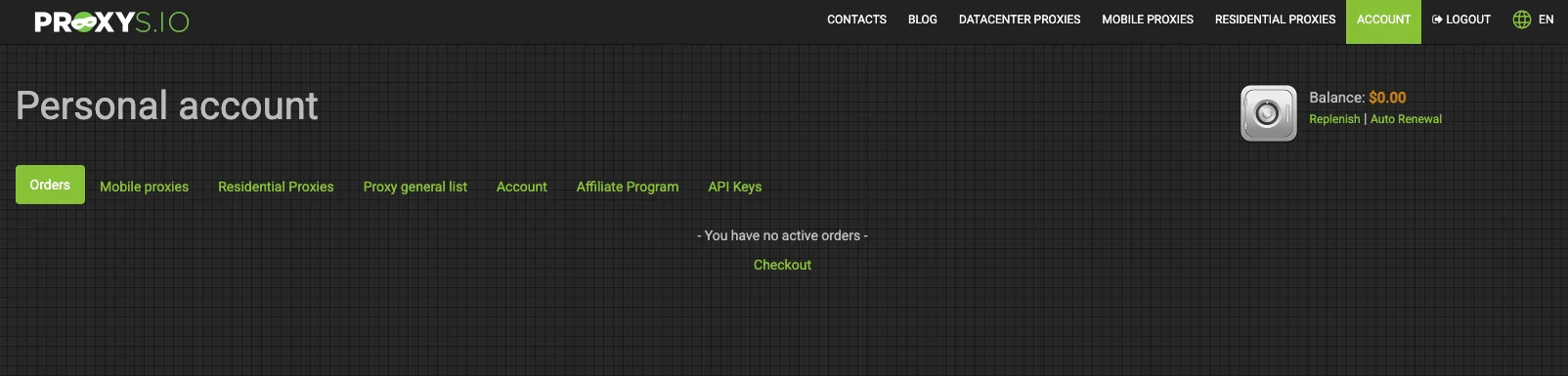Viewport: 1568px width, 376px height.
Task: Open the API Keys tab
Action: tap(735, 187)
